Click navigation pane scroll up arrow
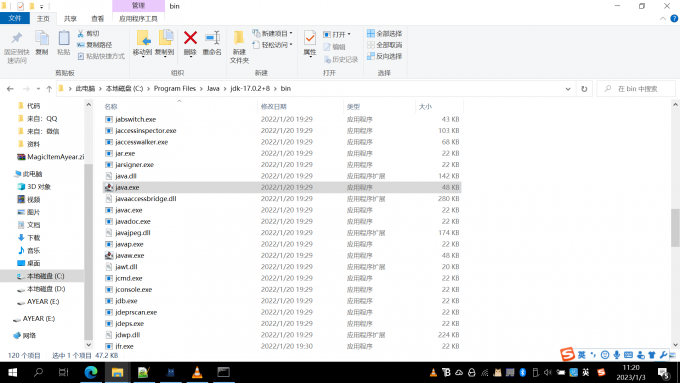 click(x=88, y=105)
